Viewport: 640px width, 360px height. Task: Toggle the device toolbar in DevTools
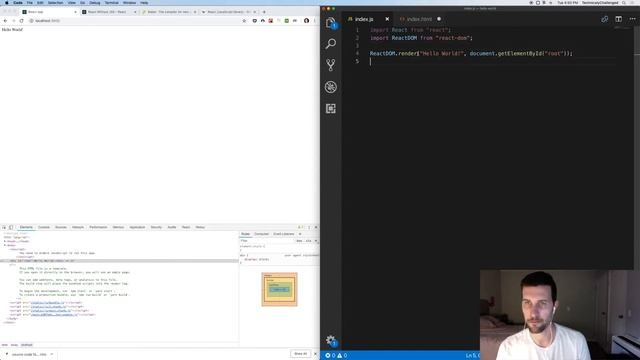pyautogui.click(x=11, y=227)
